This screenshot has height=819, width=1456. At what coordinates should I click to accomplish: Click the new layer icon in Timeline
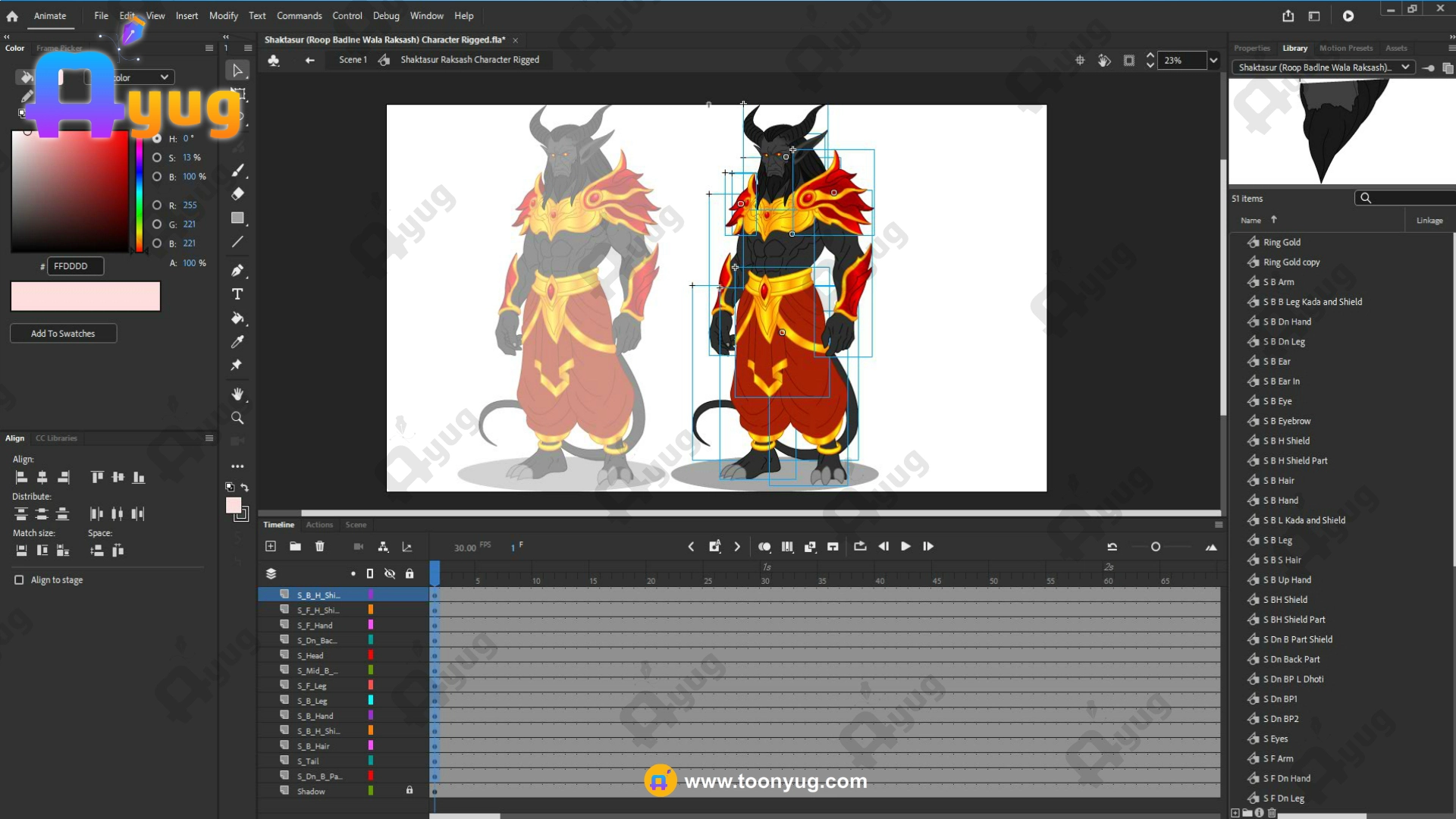point(271,547)
